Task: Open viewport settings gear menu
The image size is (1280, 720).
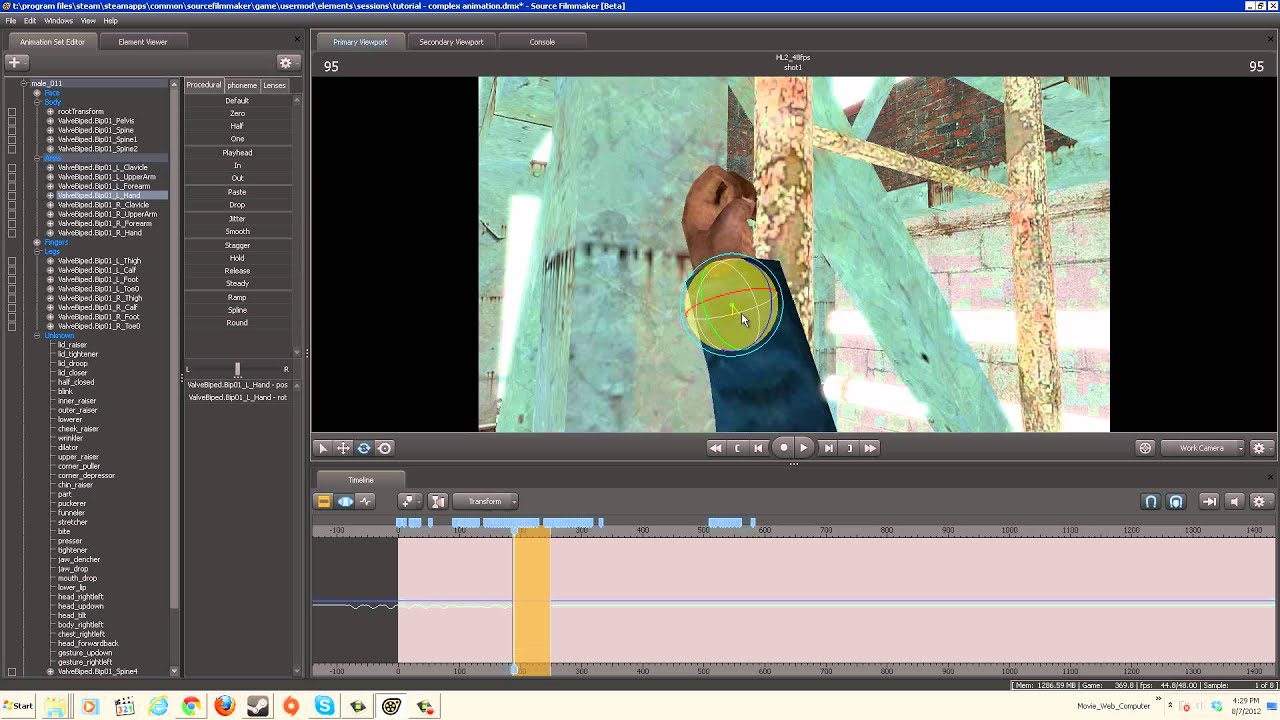Action: pyautogui.click(x=1259, y=448)
